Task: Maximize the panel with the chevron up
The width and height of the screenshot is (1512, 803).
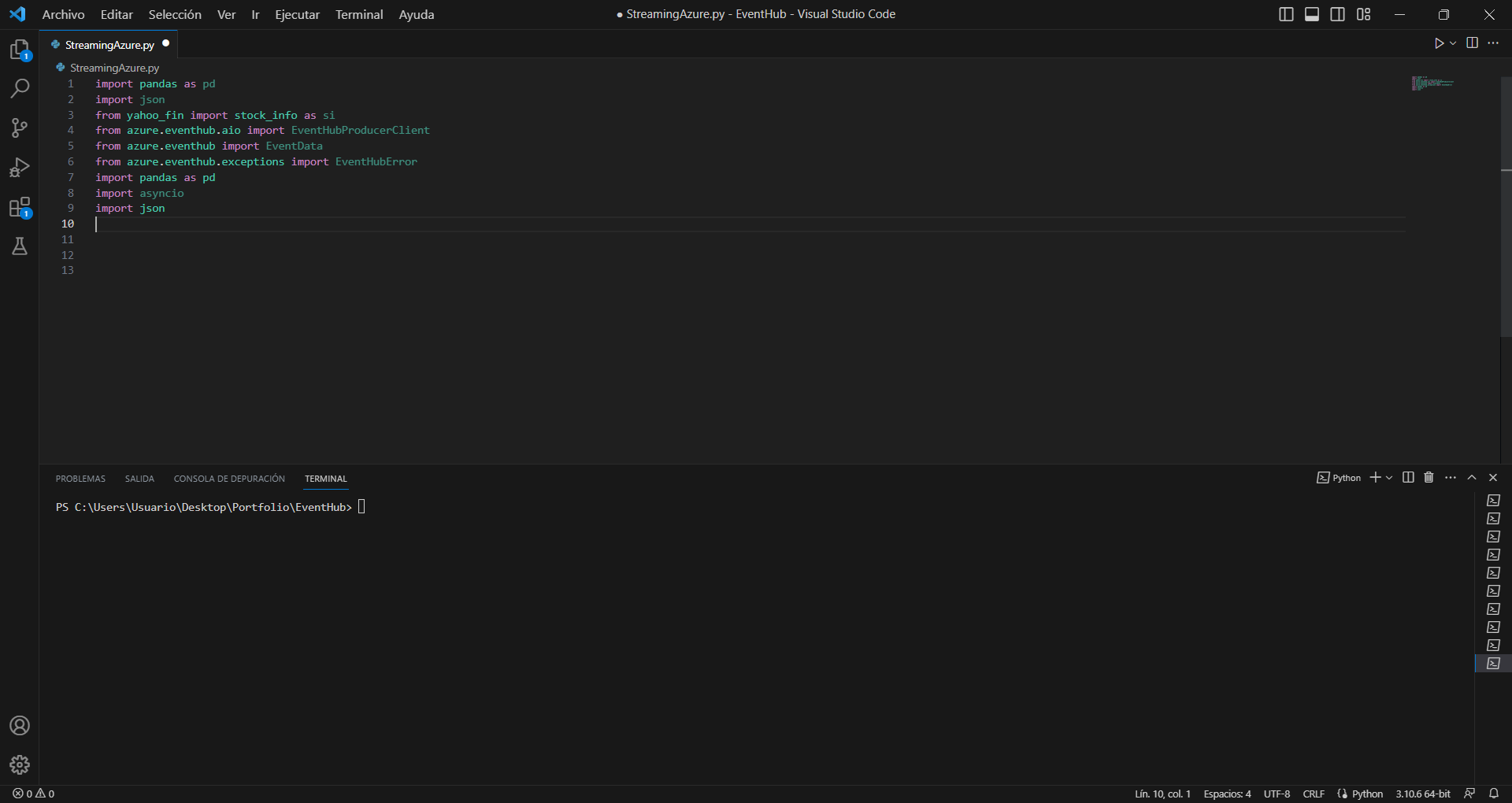Action: pos(1472,478)
